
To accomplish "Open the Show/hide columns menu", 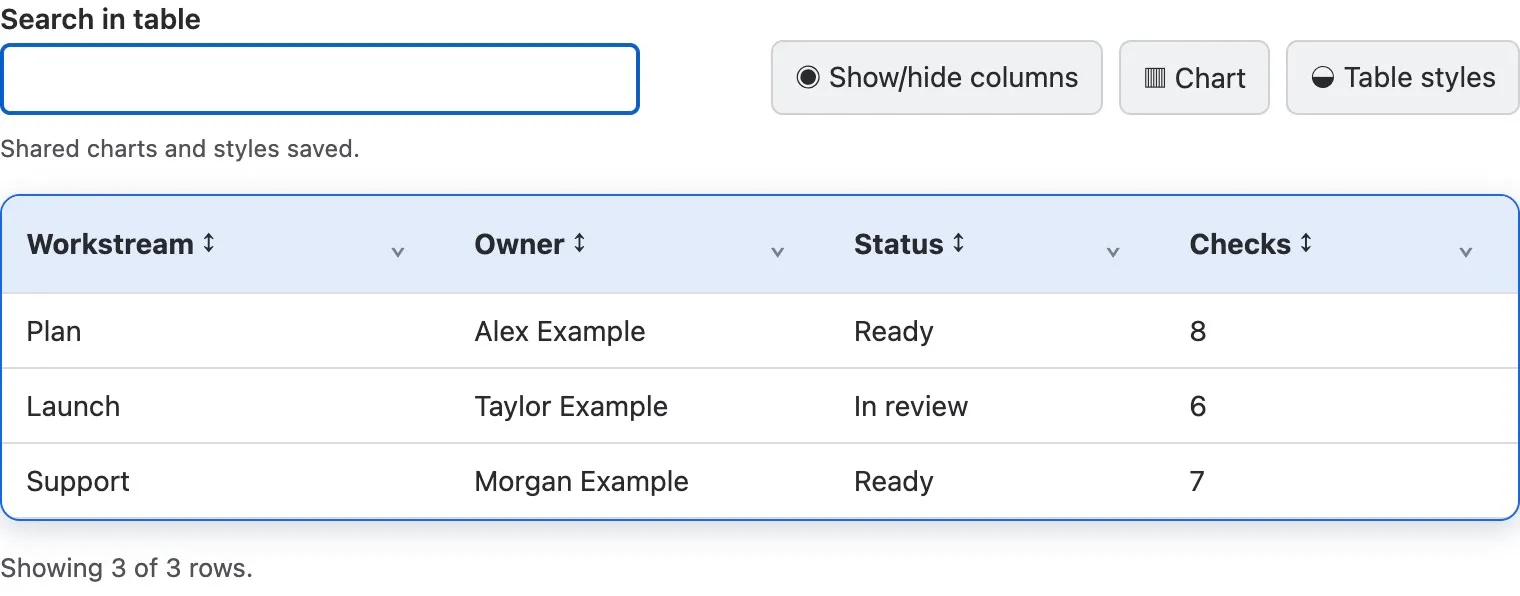I will coord(936,78).
